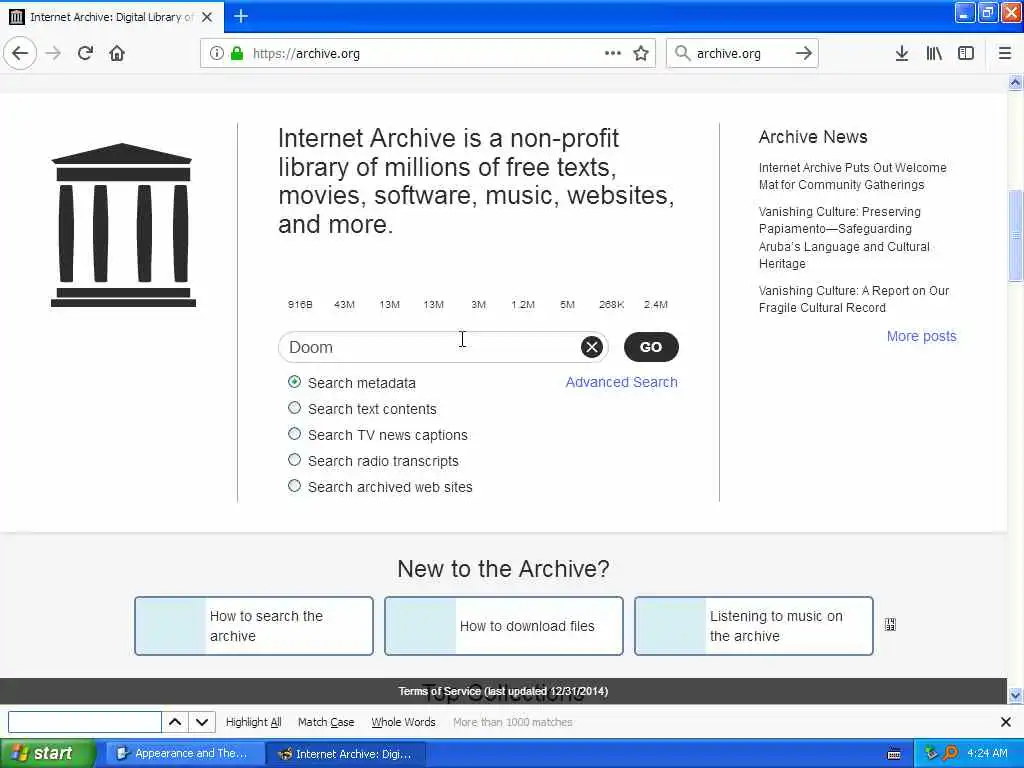Click the vertical scrollbar thumb
Image resolution: width=1024 pixels, height=768 pixels.
point(1015,236)
